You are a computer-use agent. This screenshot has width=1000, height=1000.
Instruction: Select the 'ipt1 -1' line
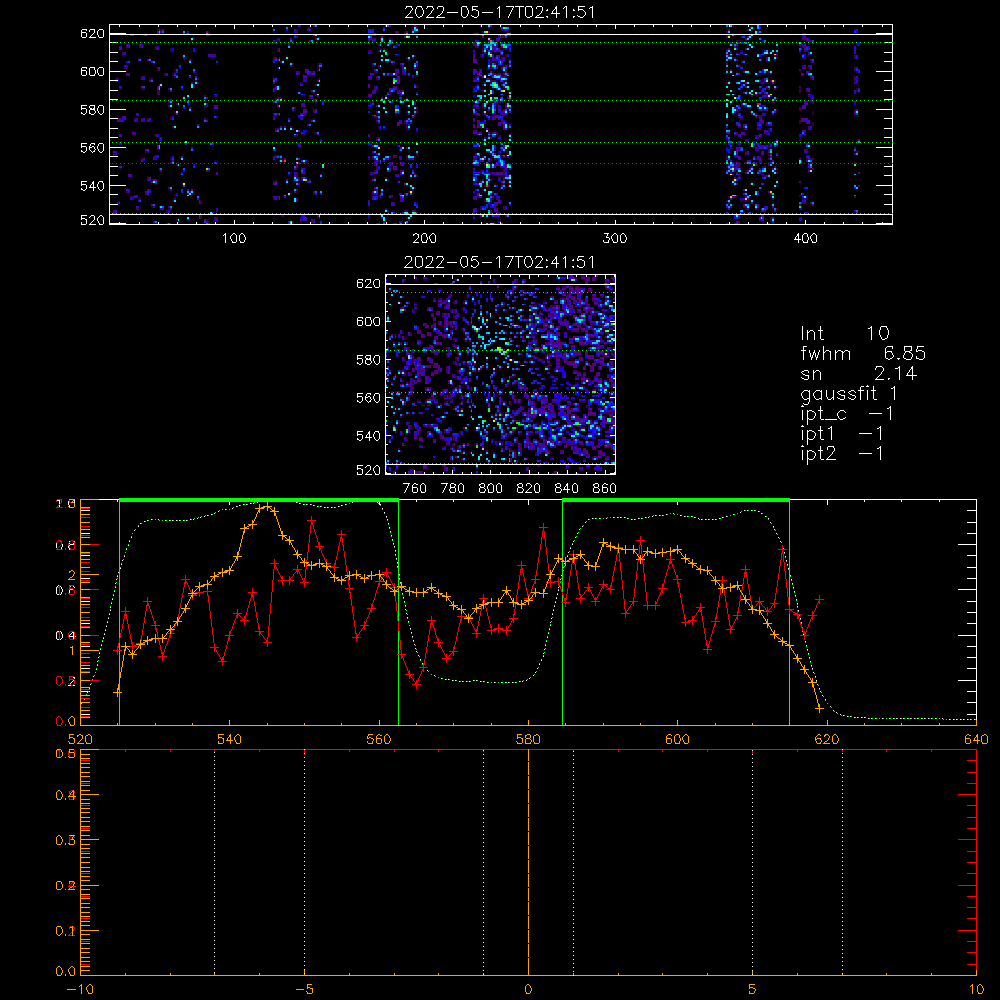[x=842, y=434]
